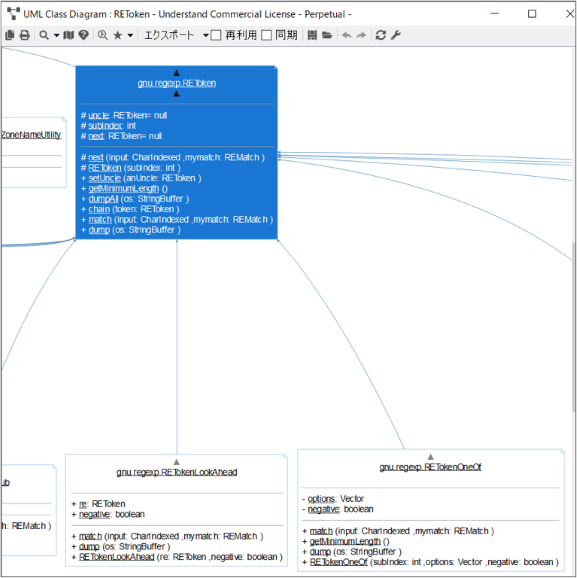Open the gnu.regexp.RETokenLookAhead class link

tap(177, 472)
